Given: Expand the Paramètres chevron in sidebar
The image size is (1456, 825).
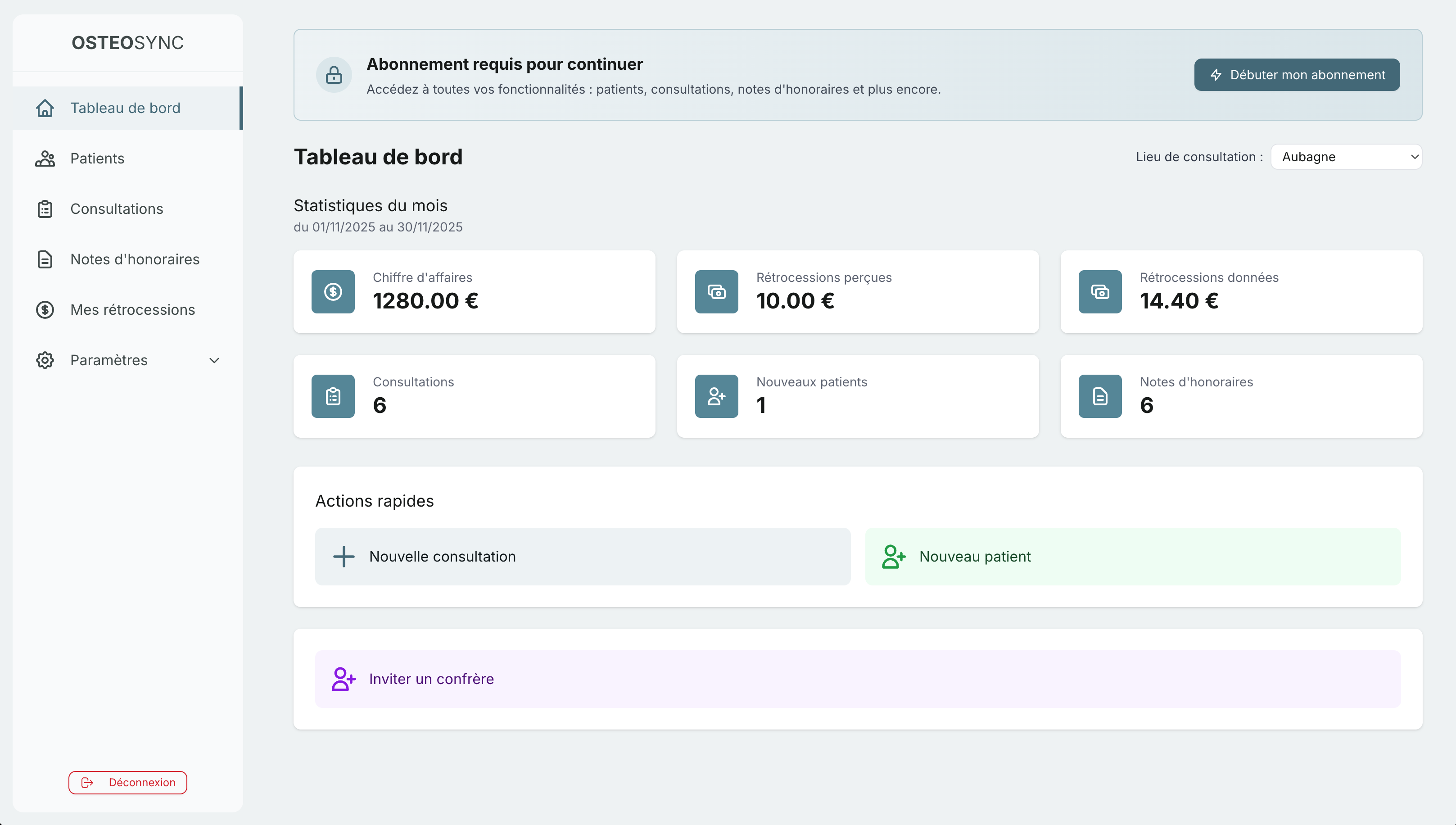Looking at the screenshot, I should [x=213, y=360].
